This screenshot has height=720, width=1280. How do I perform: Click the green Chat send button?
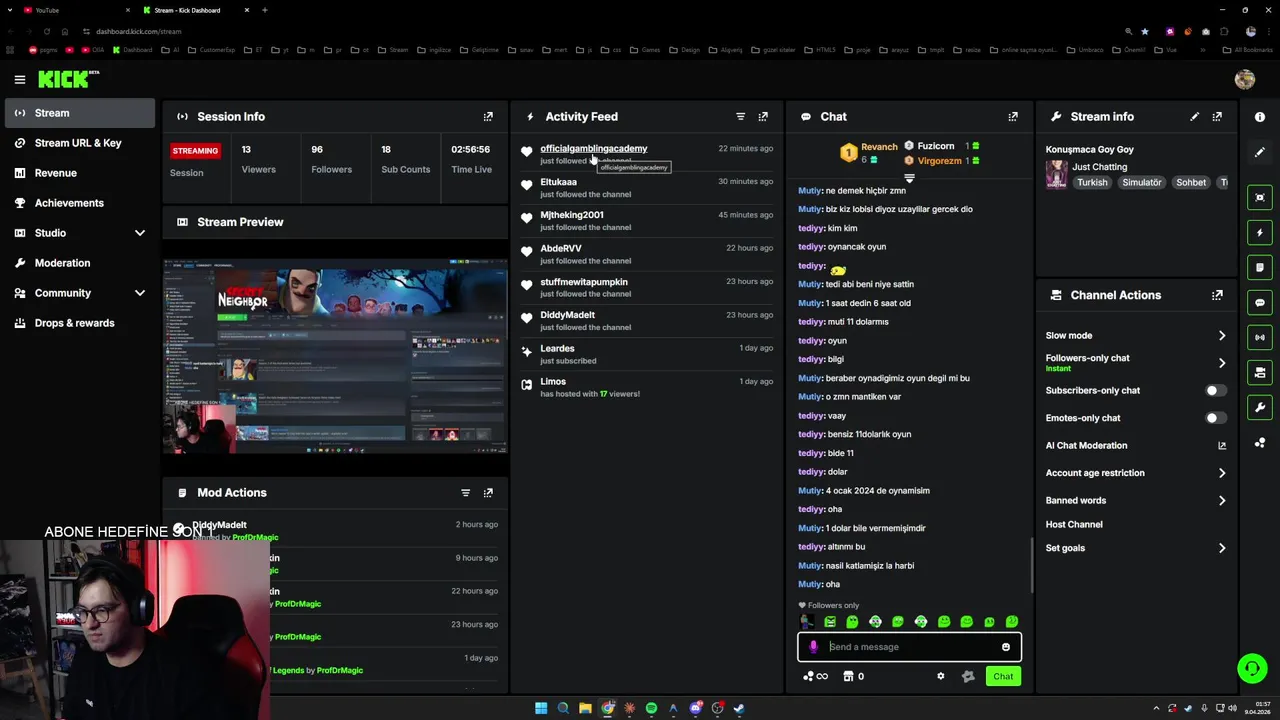pos(1003,676)
